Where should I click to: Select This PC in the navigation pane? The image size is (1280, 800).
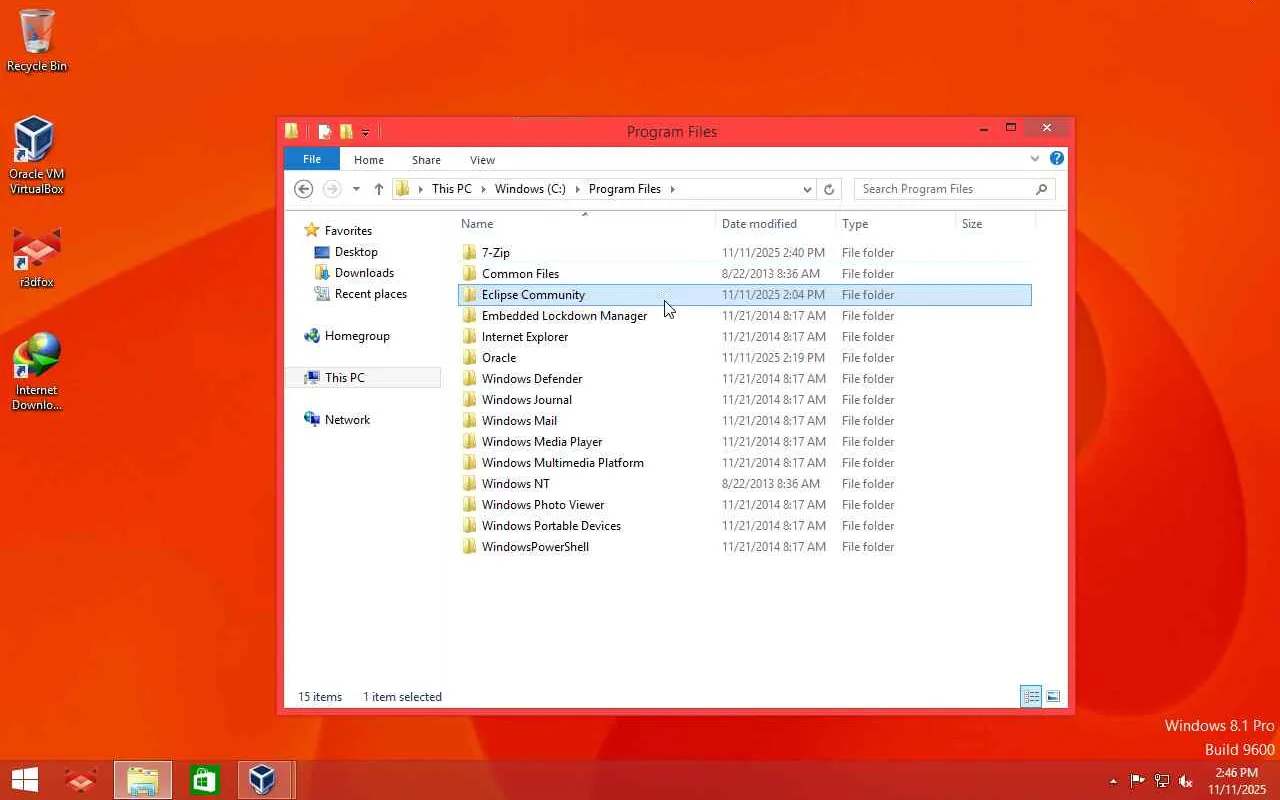coord(344,378)
